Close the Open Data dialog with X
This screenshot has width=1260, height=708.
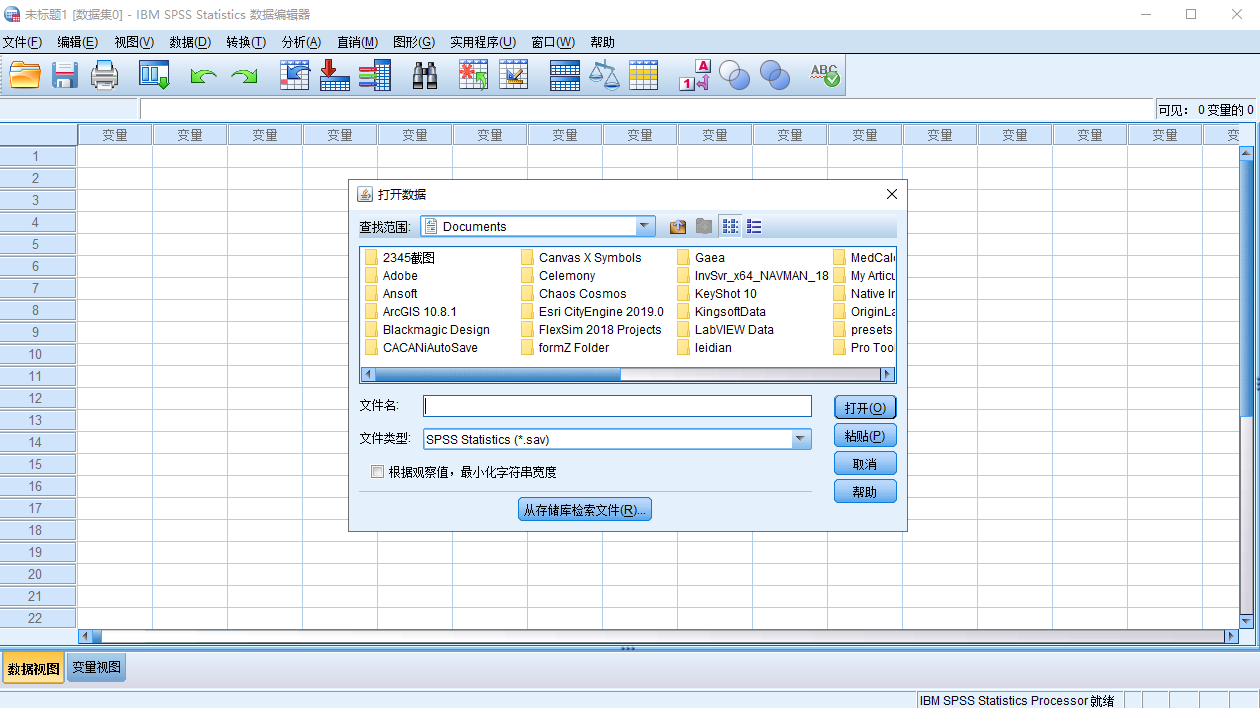[892, 194]
